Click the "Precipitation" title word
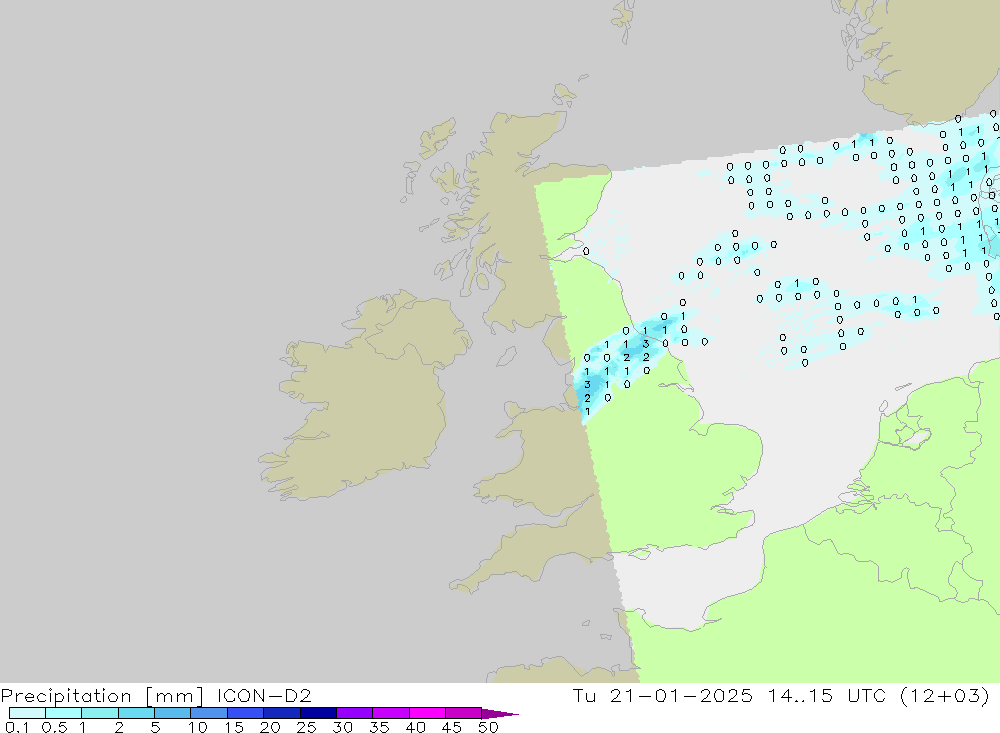This screenshot has height=733, width=1000. coord(66,696)
